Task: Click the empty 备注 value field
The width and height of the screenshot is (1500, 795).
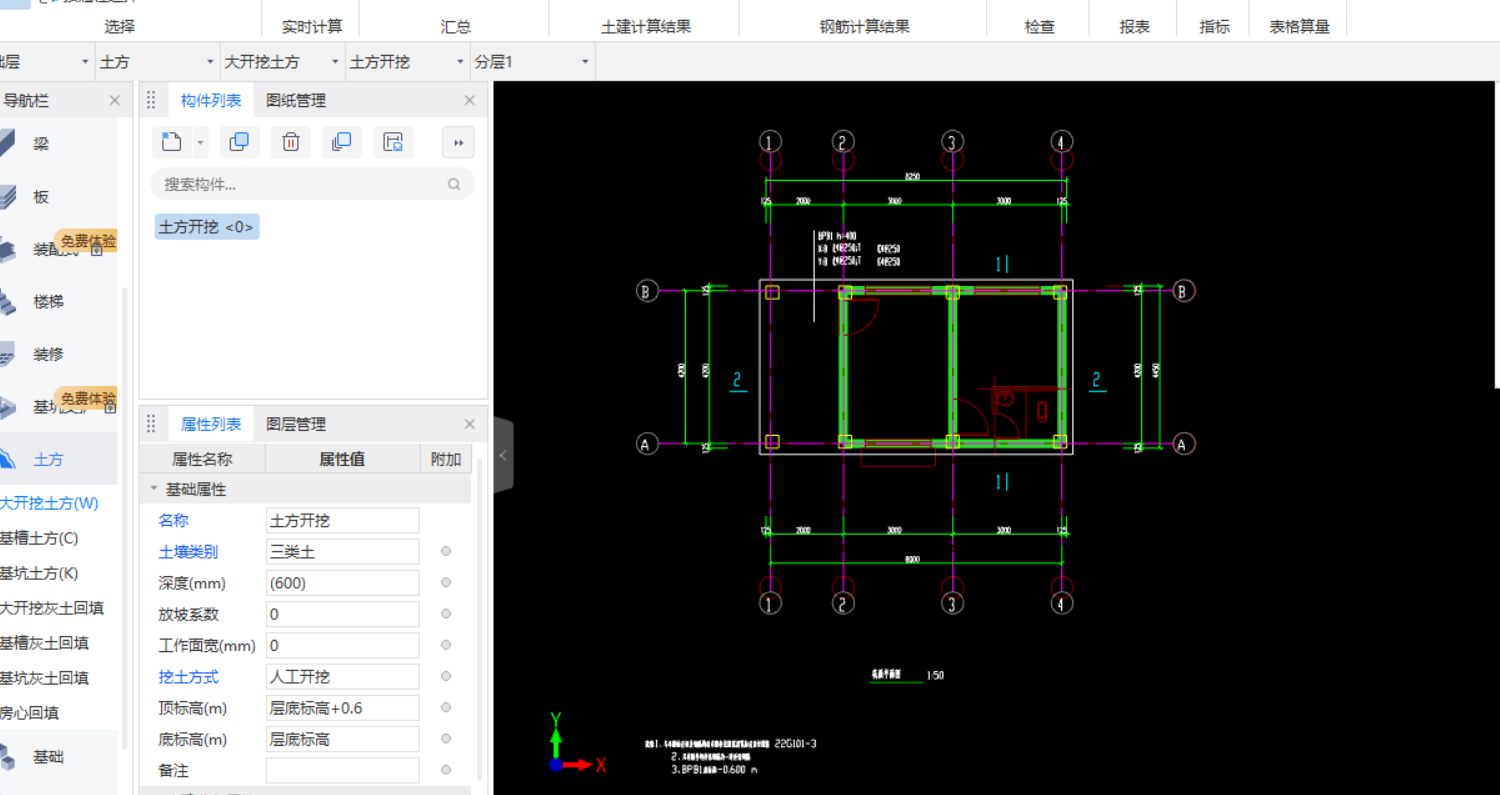Action: pos(342,770)
